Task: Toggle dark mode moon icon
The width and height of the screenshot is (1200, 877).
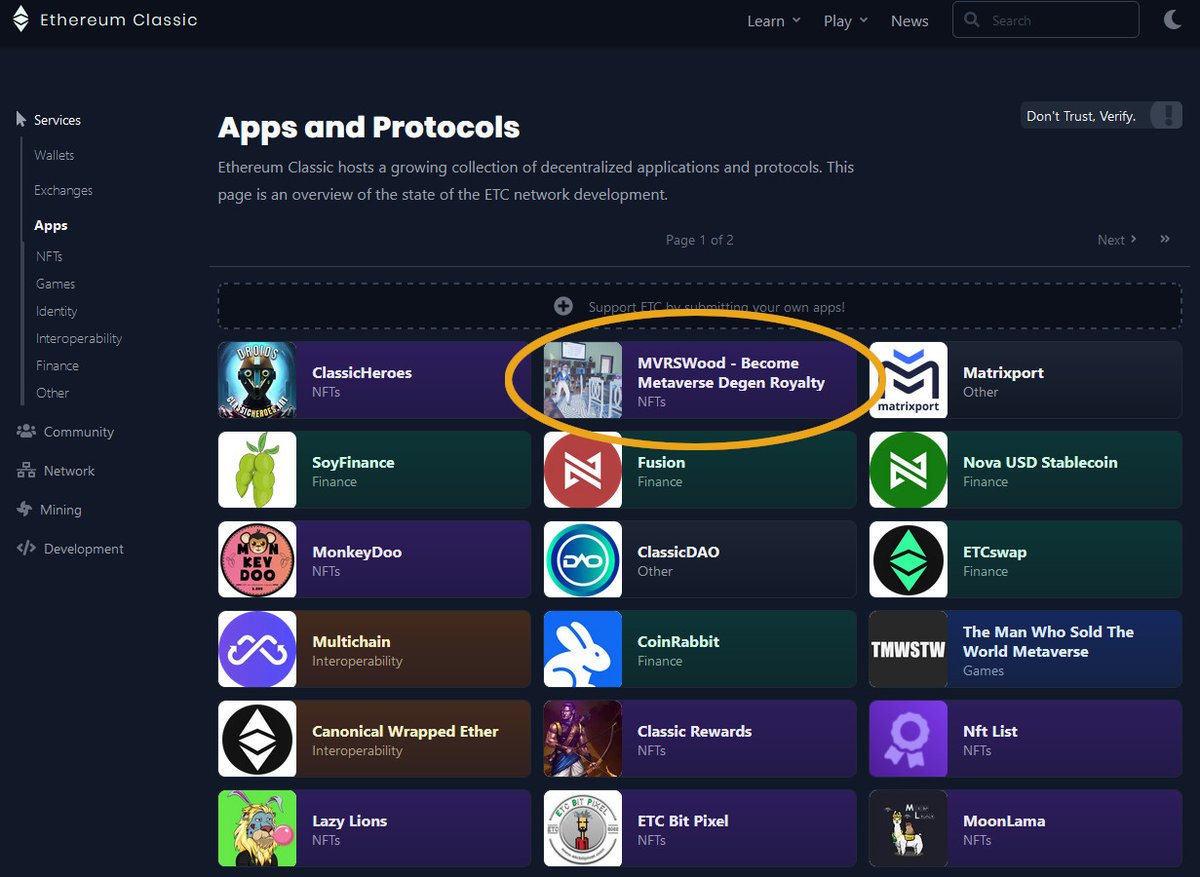Action: tap(1172, 20)
